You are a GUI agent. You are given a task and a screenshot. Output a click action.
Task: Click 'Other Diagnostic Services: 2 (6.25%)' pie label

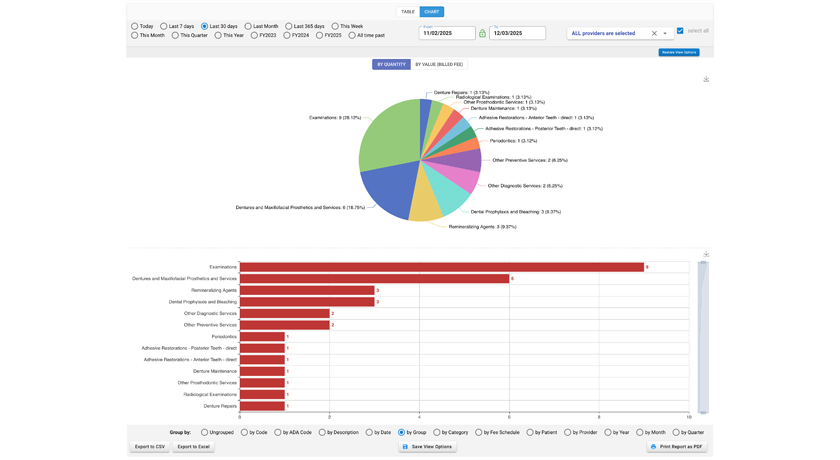pos(525,186)
